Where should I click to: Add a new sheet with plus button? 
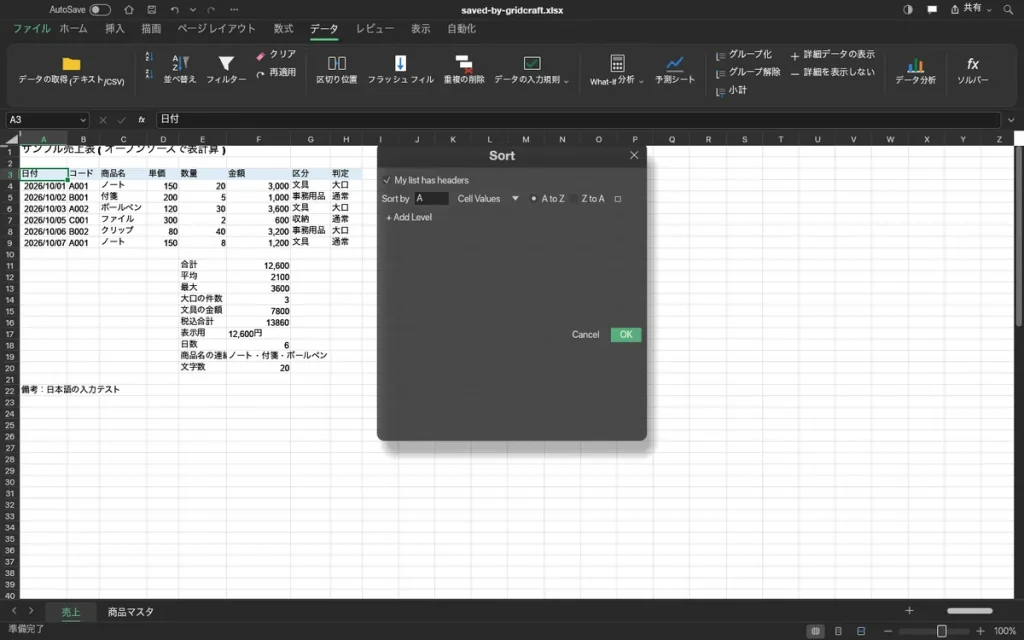click(x=909, y=611)
